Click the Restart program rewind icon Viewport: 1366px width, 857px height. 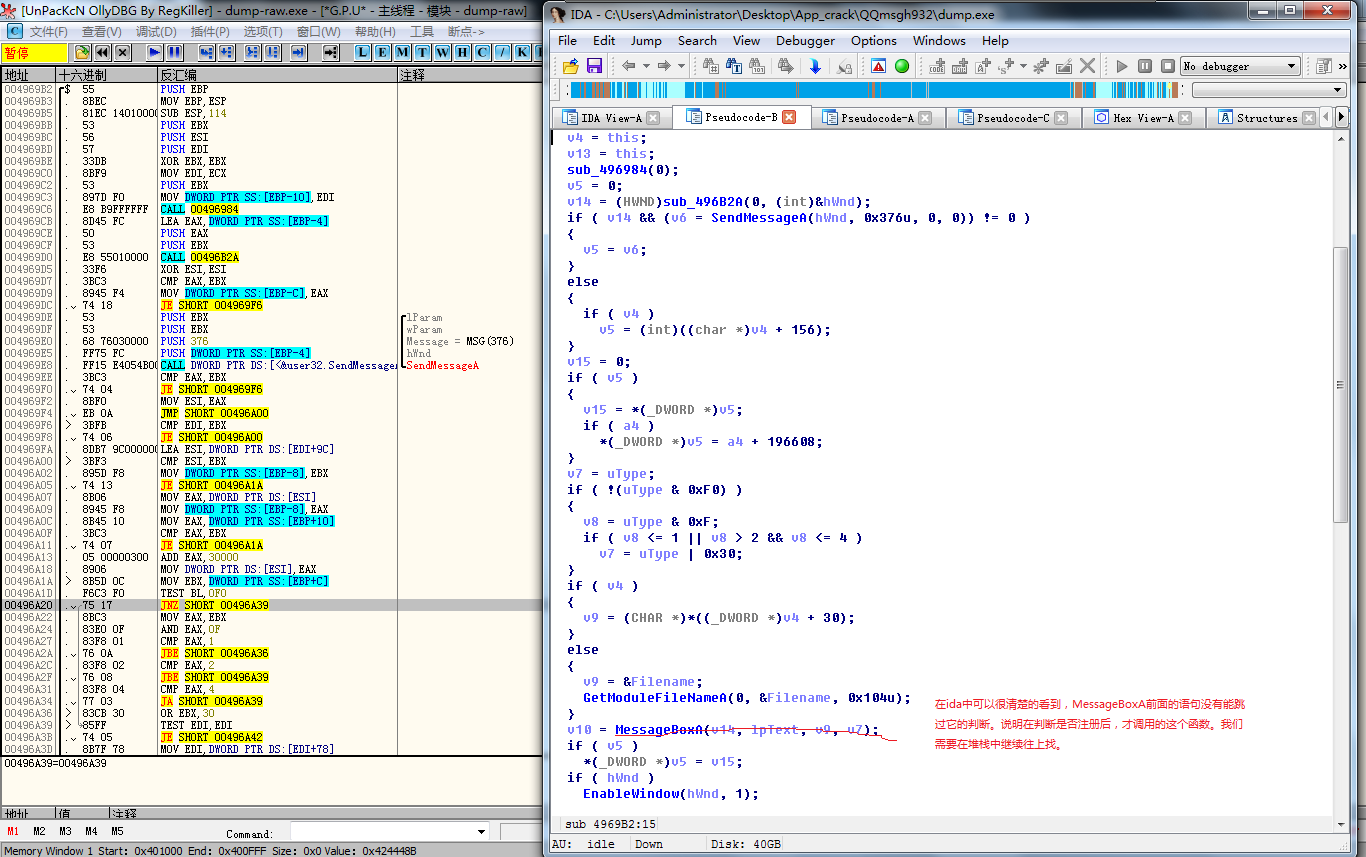click(x=102, y=52)
